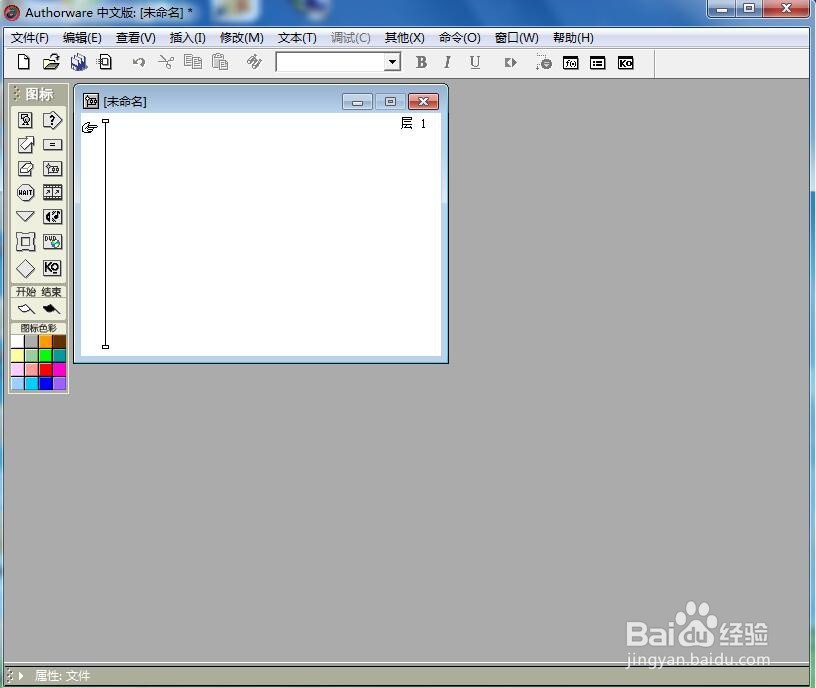Toggle Bold text formatting

coord(422,62)
